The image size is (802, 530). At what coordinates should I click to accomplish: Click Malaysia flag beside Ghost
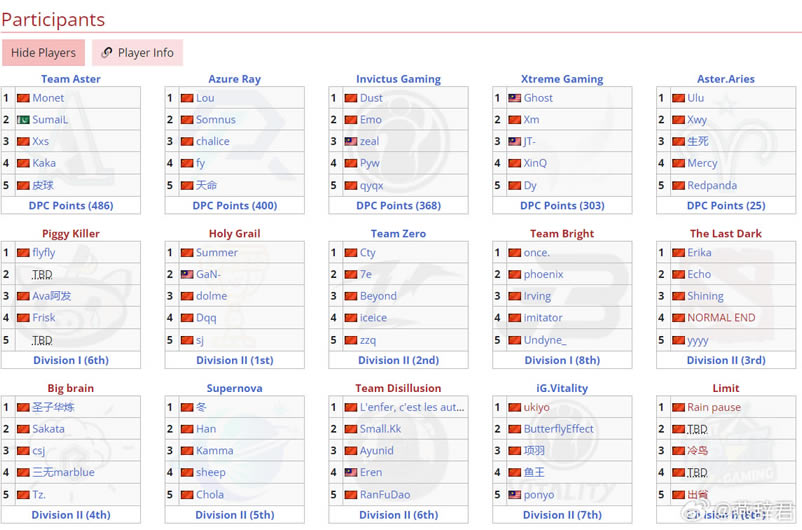point(514,98)
